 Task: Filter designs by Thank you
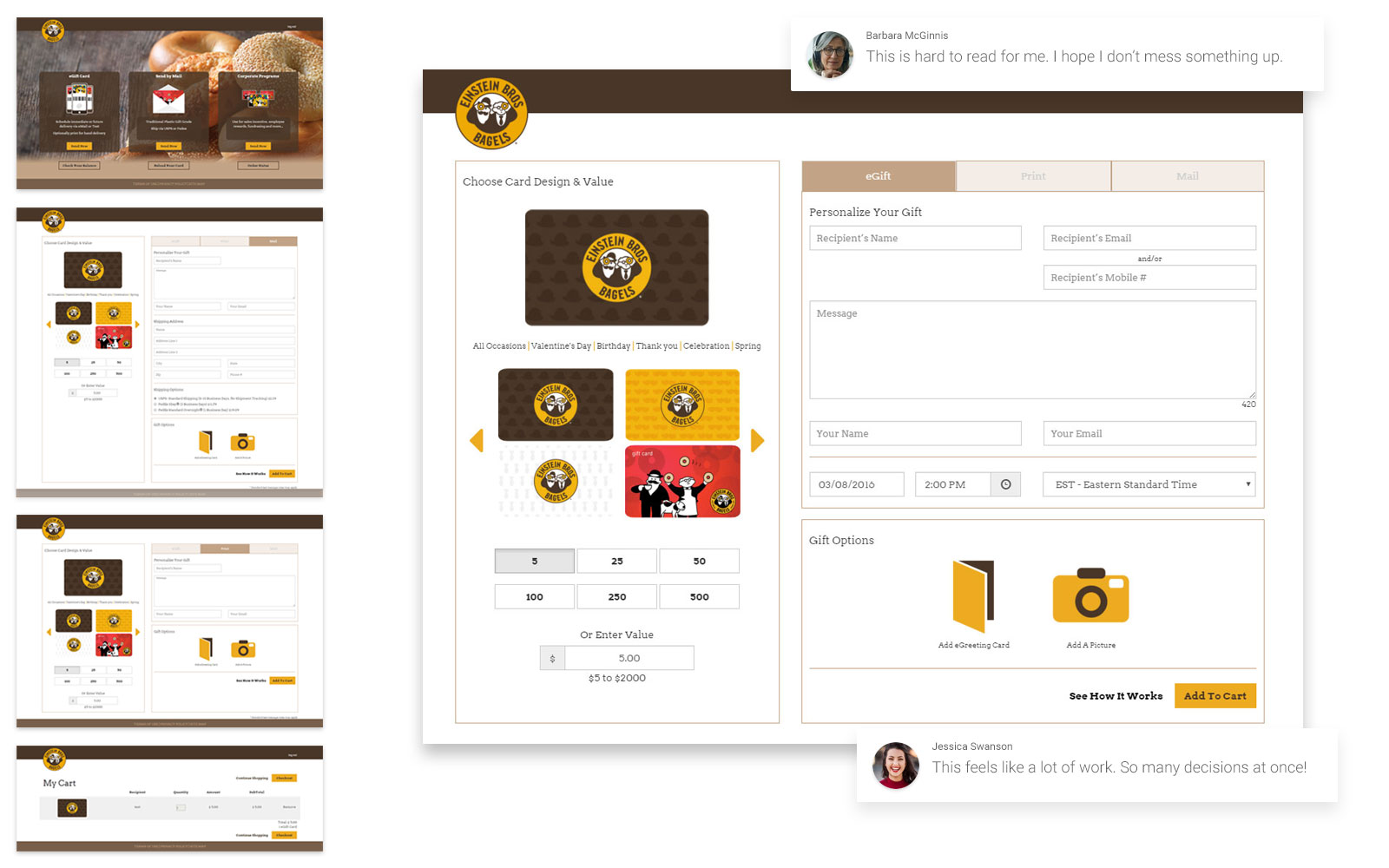[656, 346]
